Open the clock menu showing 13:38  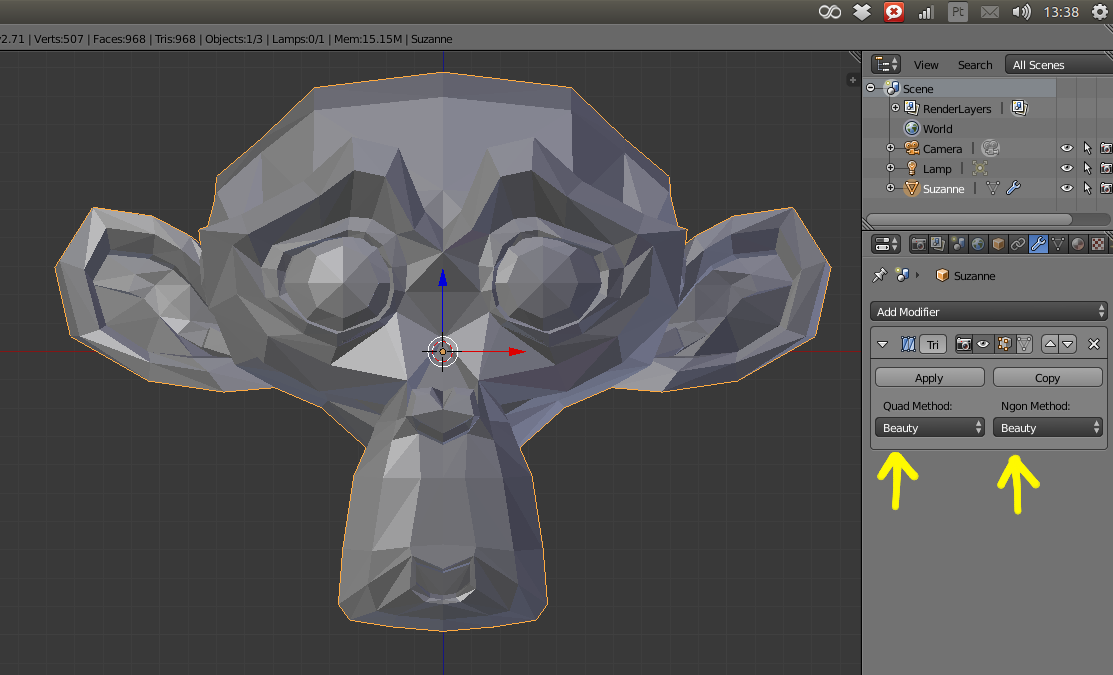(x=1060, y=12)
